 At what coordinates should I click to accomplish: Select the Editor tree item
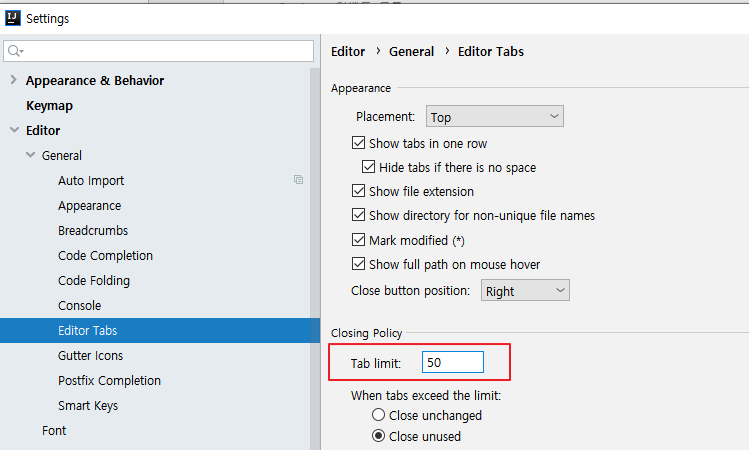coord(43,130)
